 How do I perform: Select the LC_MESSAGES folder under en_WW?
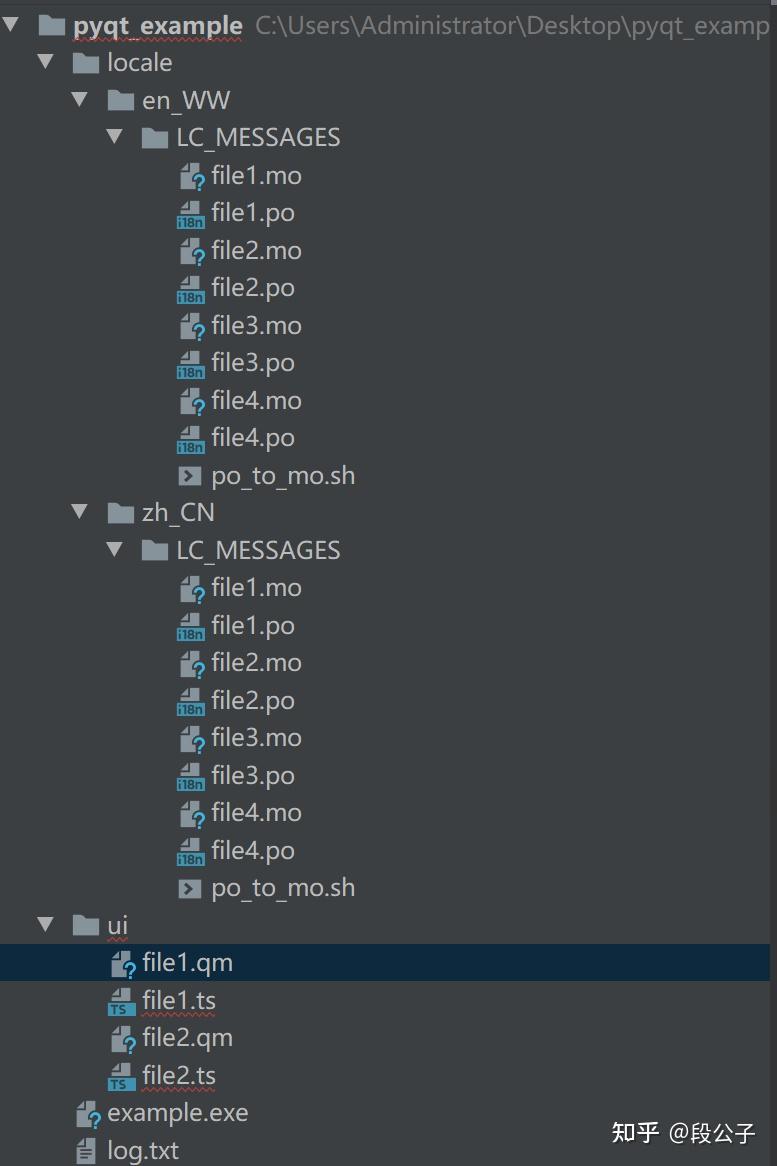[258, 138]
